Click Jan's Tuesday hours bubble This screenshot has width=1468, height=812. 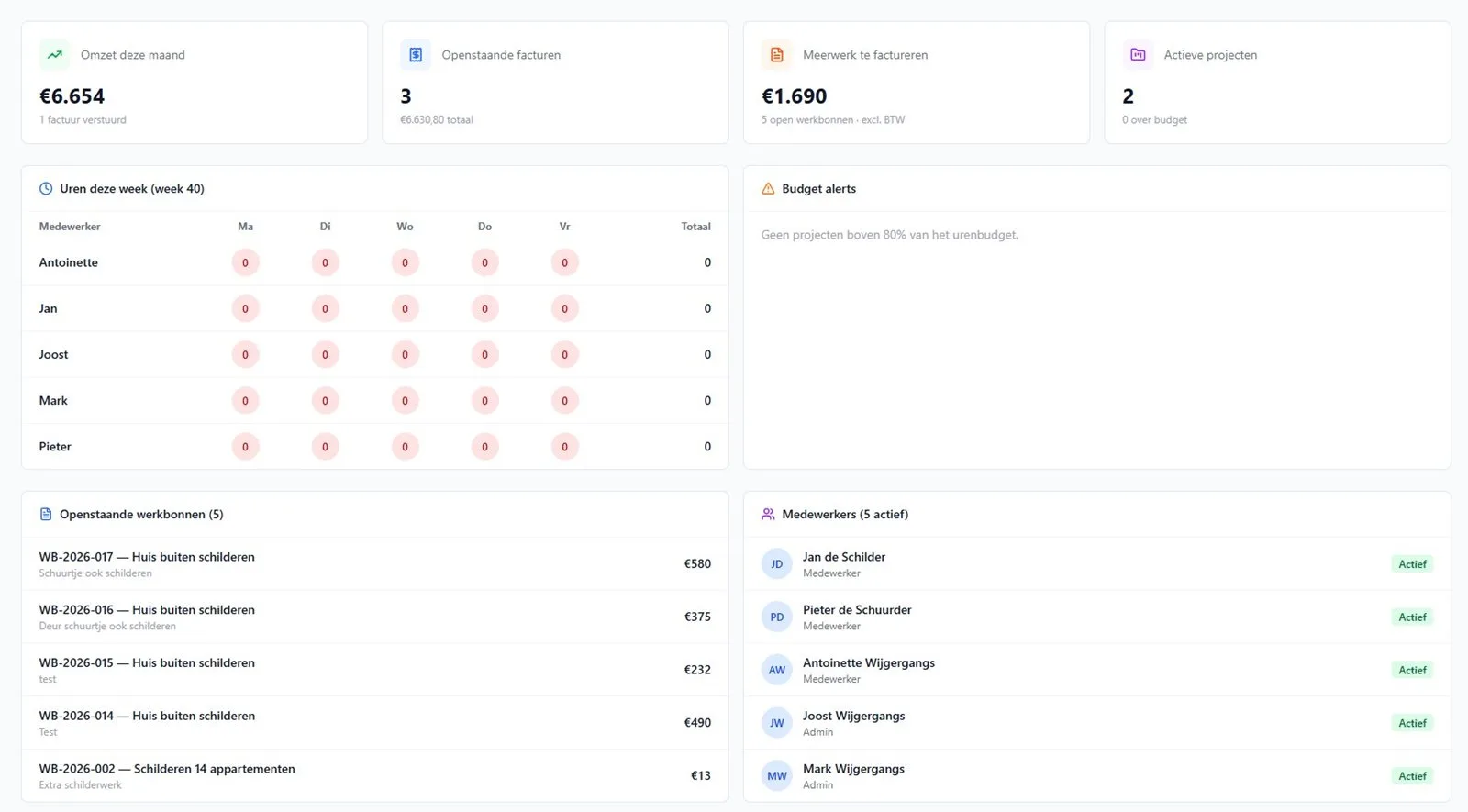325,309
